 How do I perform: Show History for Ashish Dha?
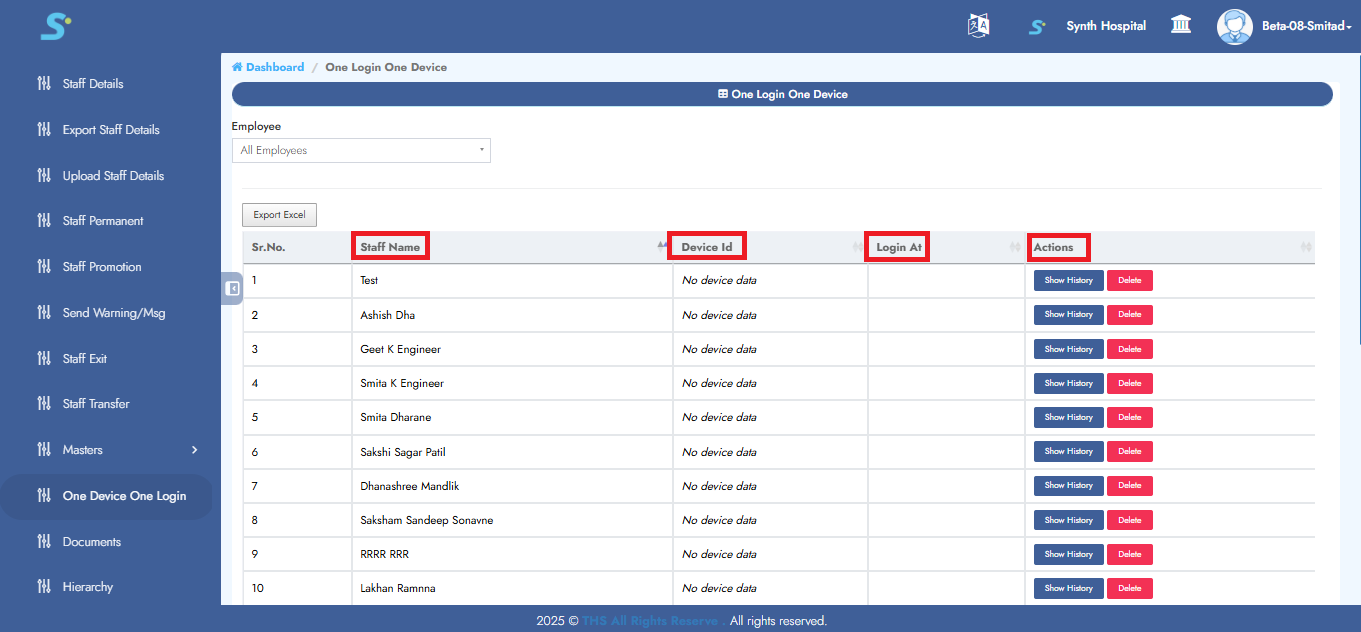(1068, 315)
